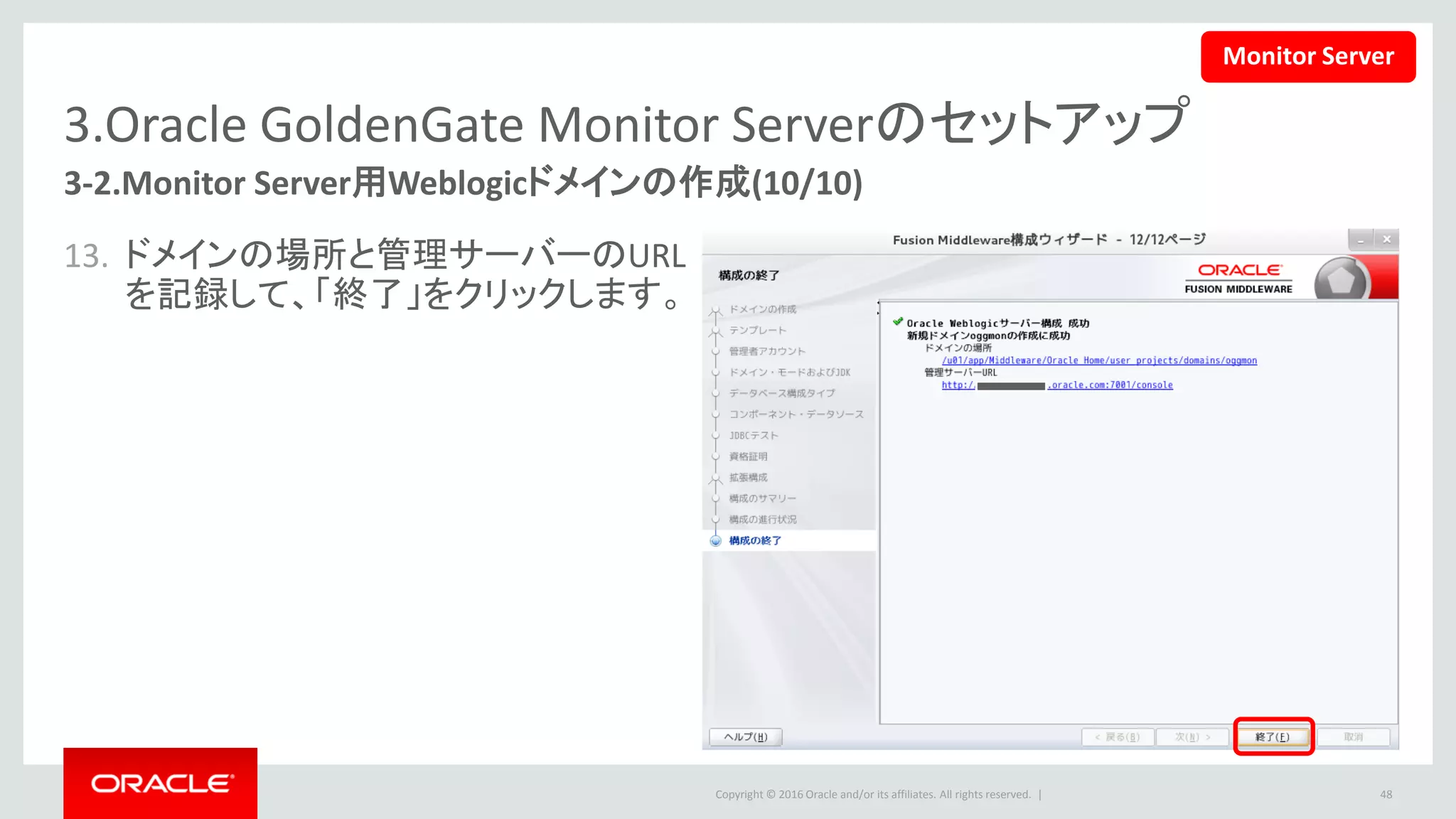Click the Oracle Fusion Middleware logo
Viewport: 1456px width, 819px height.
pyautogui.click(x=1238, y=278)
